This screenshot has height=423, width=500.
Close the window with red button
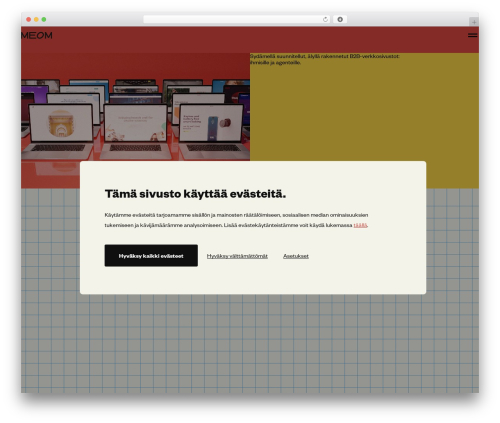tap(29, 20)
